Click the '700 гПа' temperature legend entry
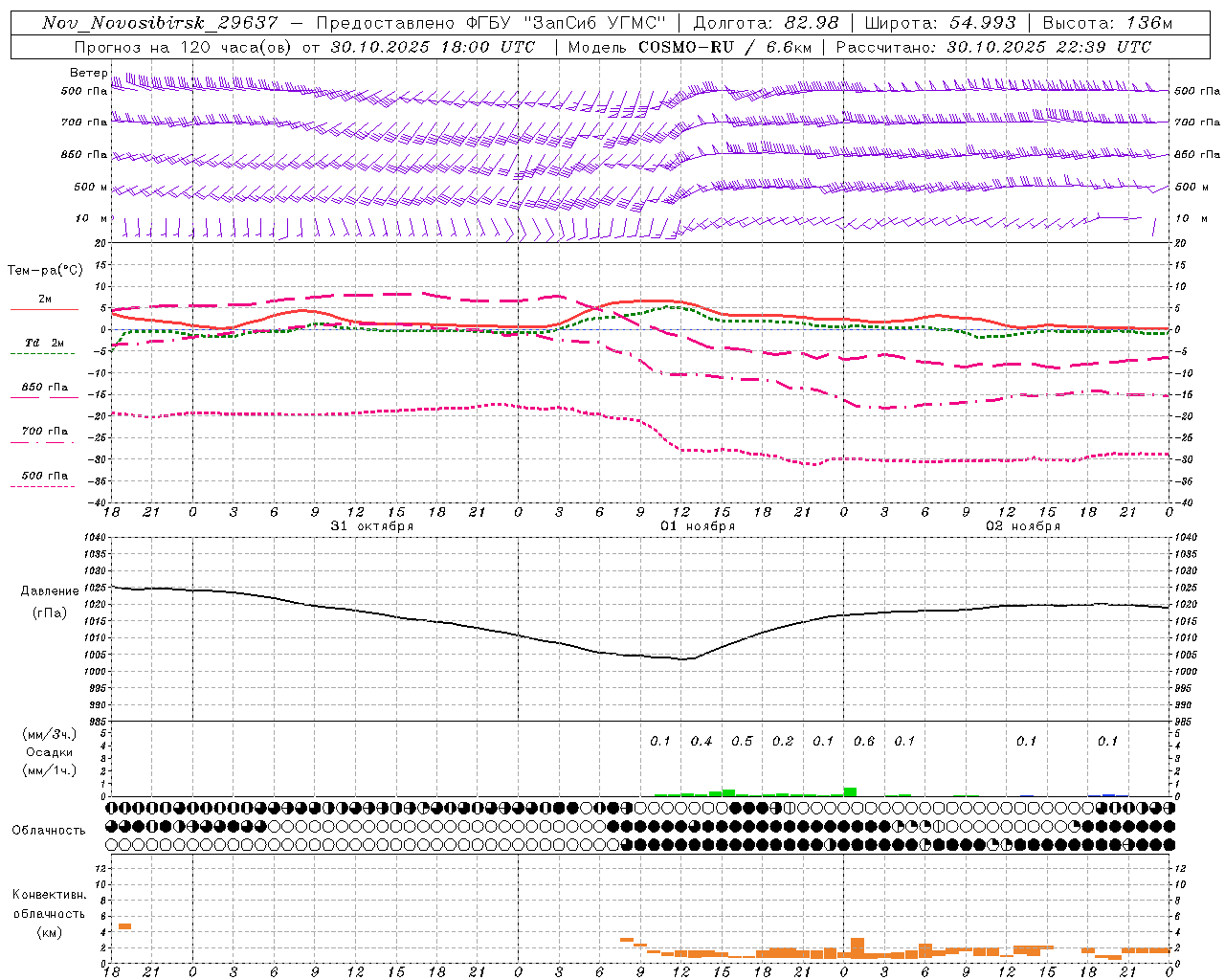The width and height of the screenshot is (1225, 980). (x=44, y=431)
